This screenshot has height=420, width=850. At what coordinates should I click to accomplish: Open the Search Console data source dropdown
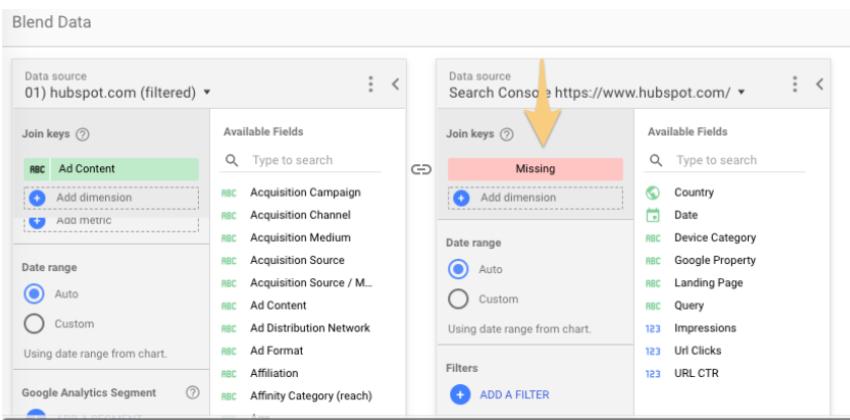(x=597, y=93)
